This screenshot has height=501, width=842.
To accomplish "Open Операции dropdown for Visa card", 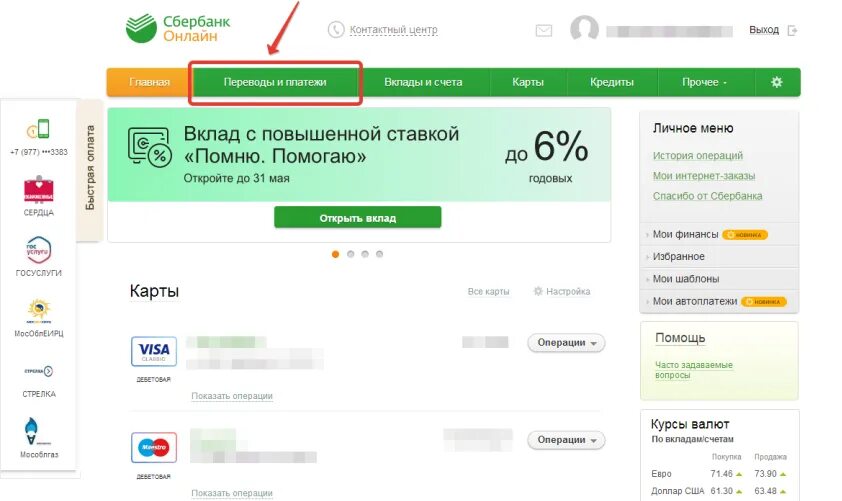I will (x=567, y=343).
